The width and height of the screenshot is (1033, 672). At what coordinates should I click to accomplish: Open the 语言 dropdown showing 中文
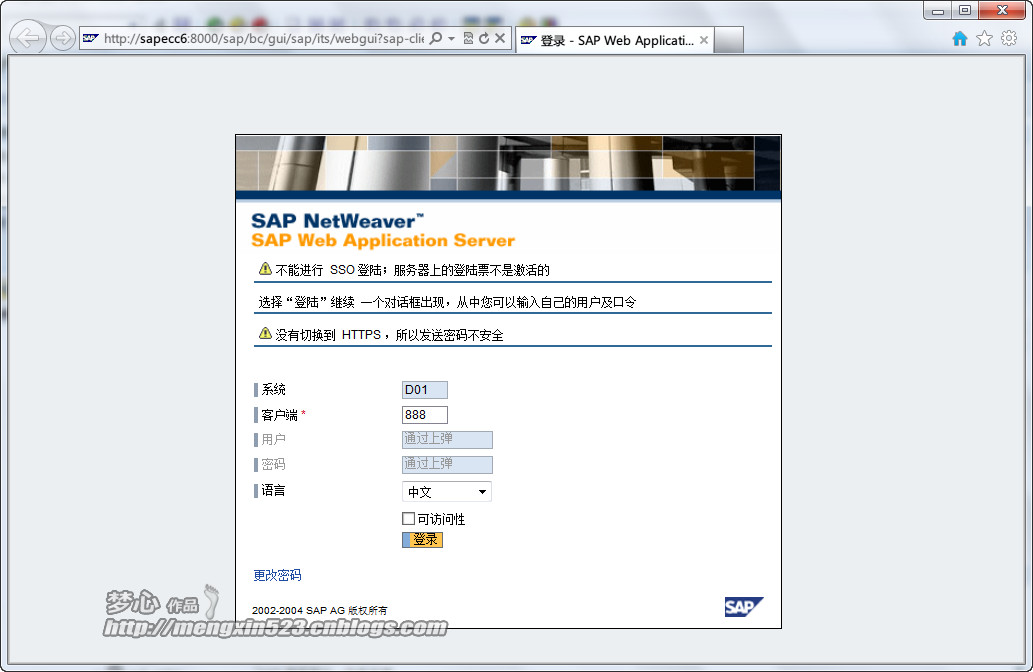[447, 491]
